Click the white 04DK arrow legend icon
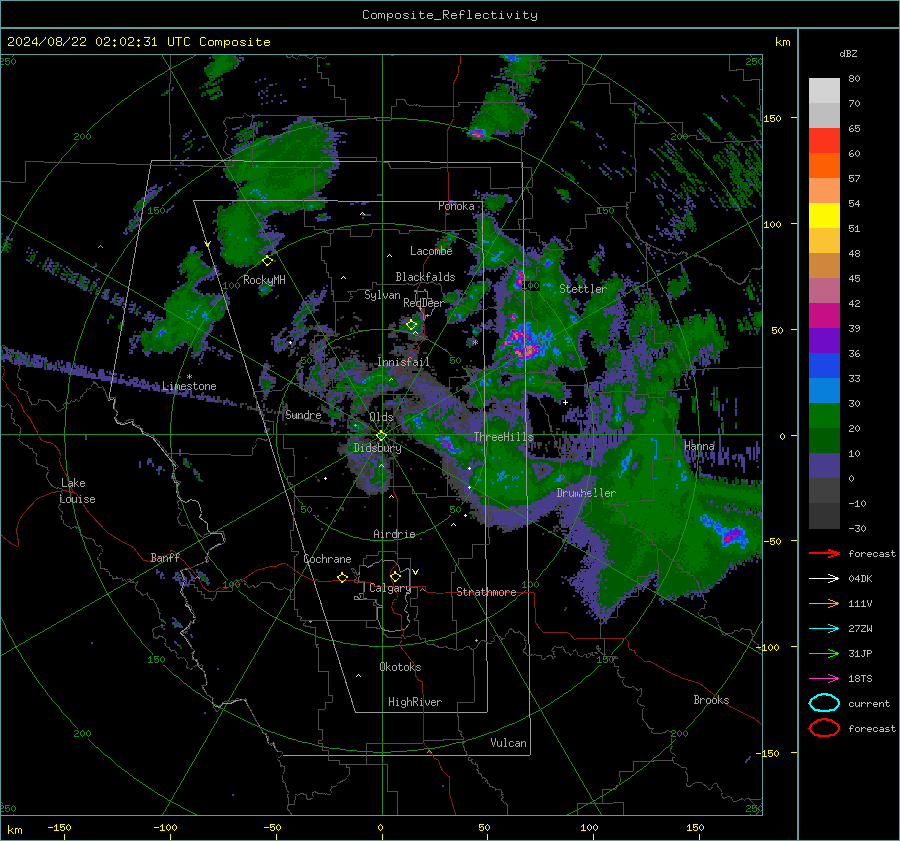Image resolution: width=900 pixels, height=841 pixels. click(824, 579)
